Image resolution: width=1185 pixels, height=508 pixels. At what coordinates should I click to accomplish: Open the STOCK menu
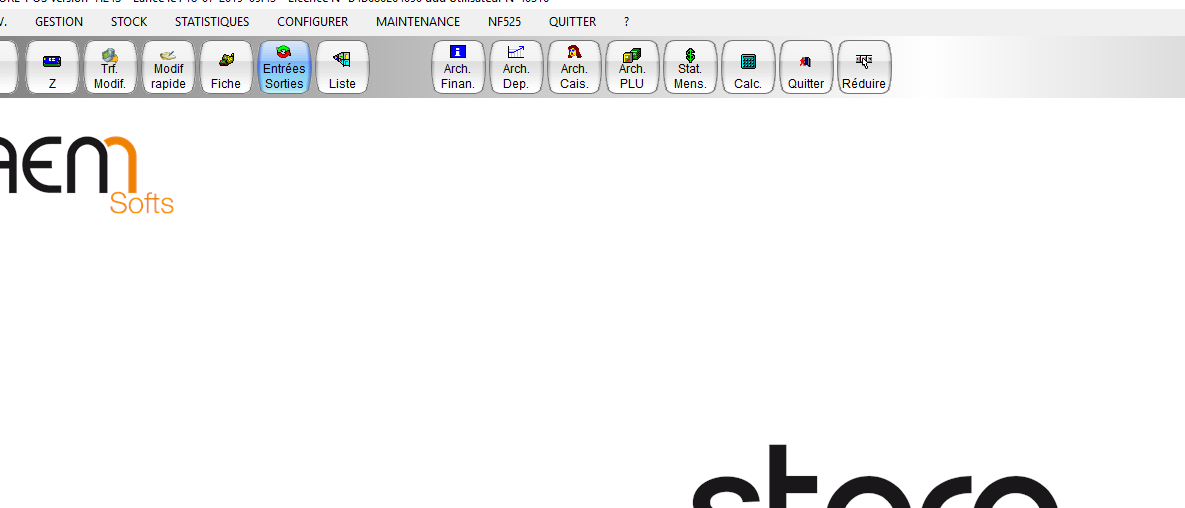pos(129,22)
